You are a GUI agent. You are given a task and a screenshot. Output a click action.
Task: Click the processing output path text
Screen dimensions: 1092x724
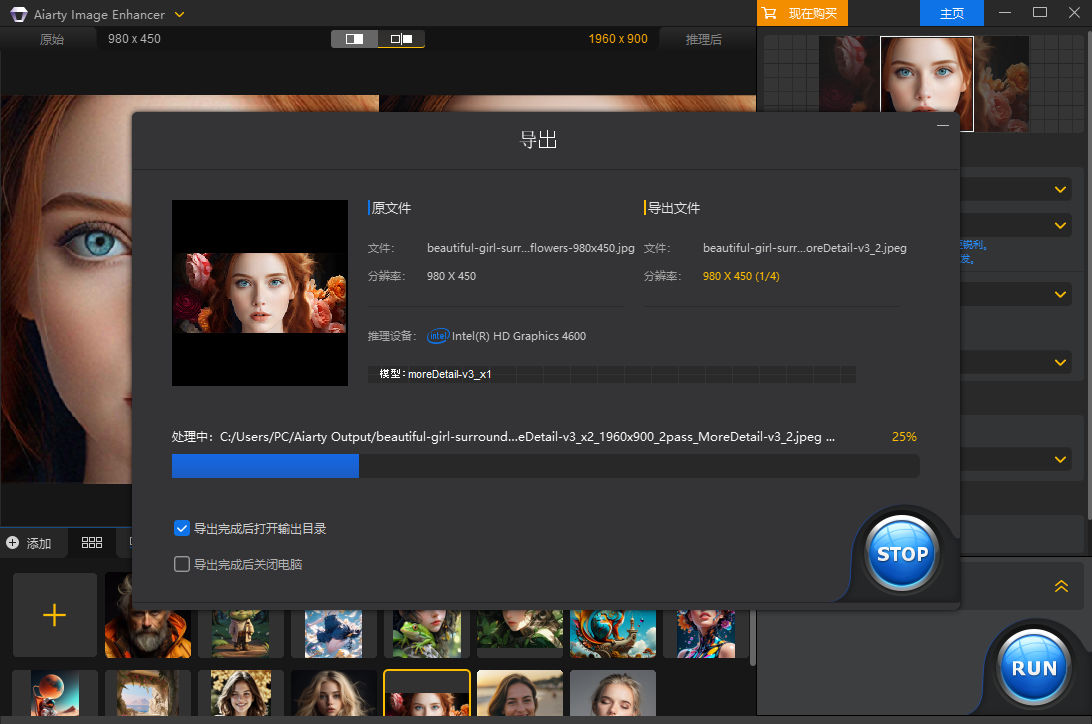tap(527, 436)
